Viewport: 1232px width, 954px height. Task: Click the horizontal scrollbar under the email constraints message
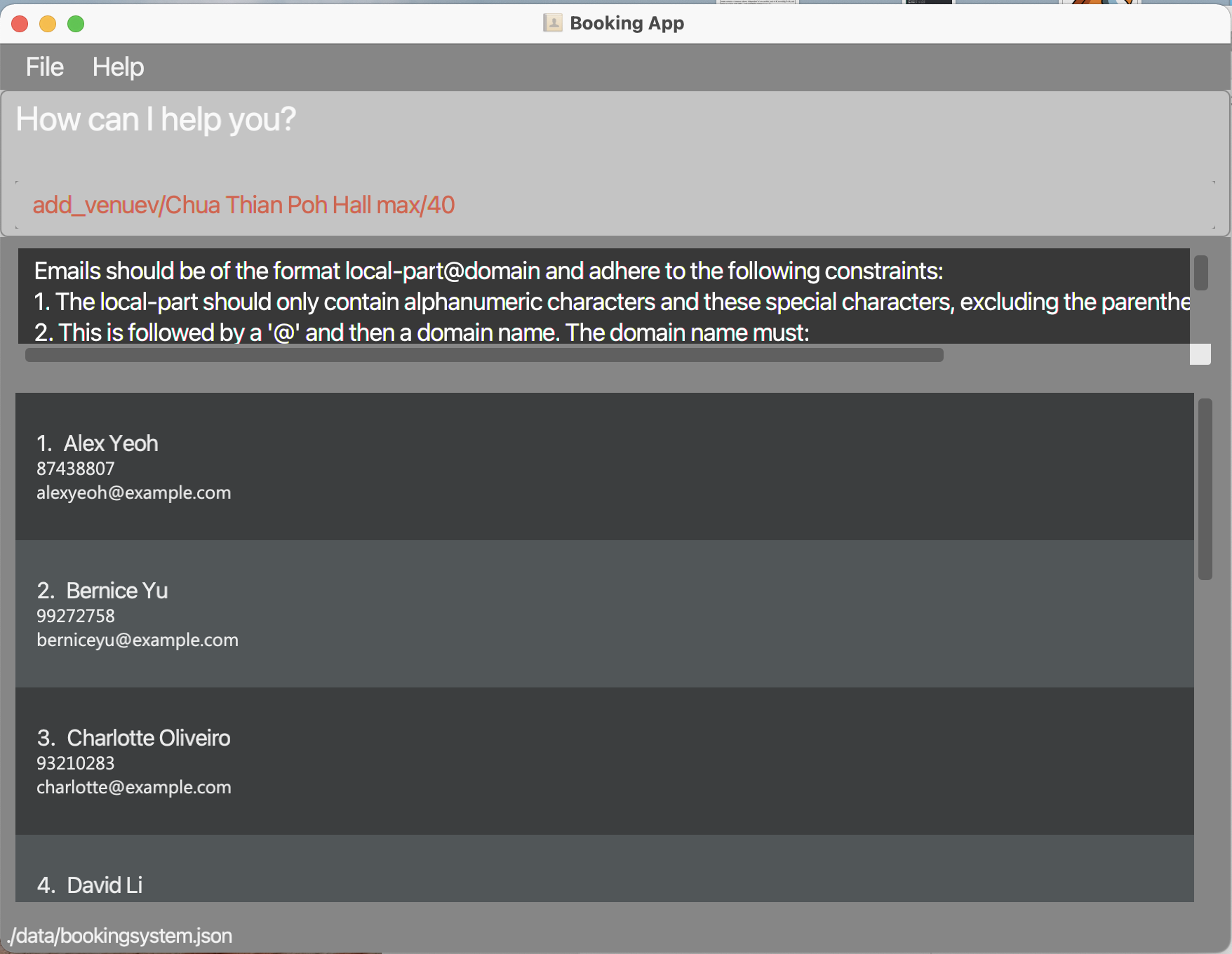tap(484, 356)
